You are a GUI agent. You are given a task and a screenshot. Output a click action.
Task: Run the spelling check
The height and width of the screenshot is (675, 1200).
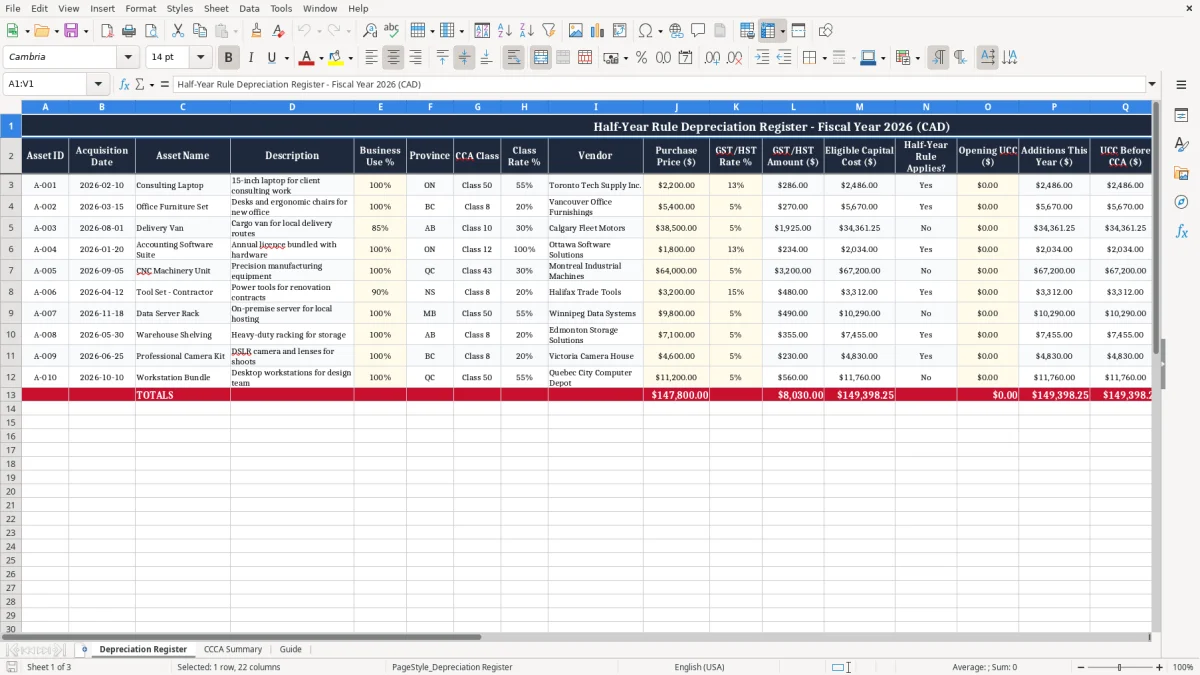pos(392,31)
